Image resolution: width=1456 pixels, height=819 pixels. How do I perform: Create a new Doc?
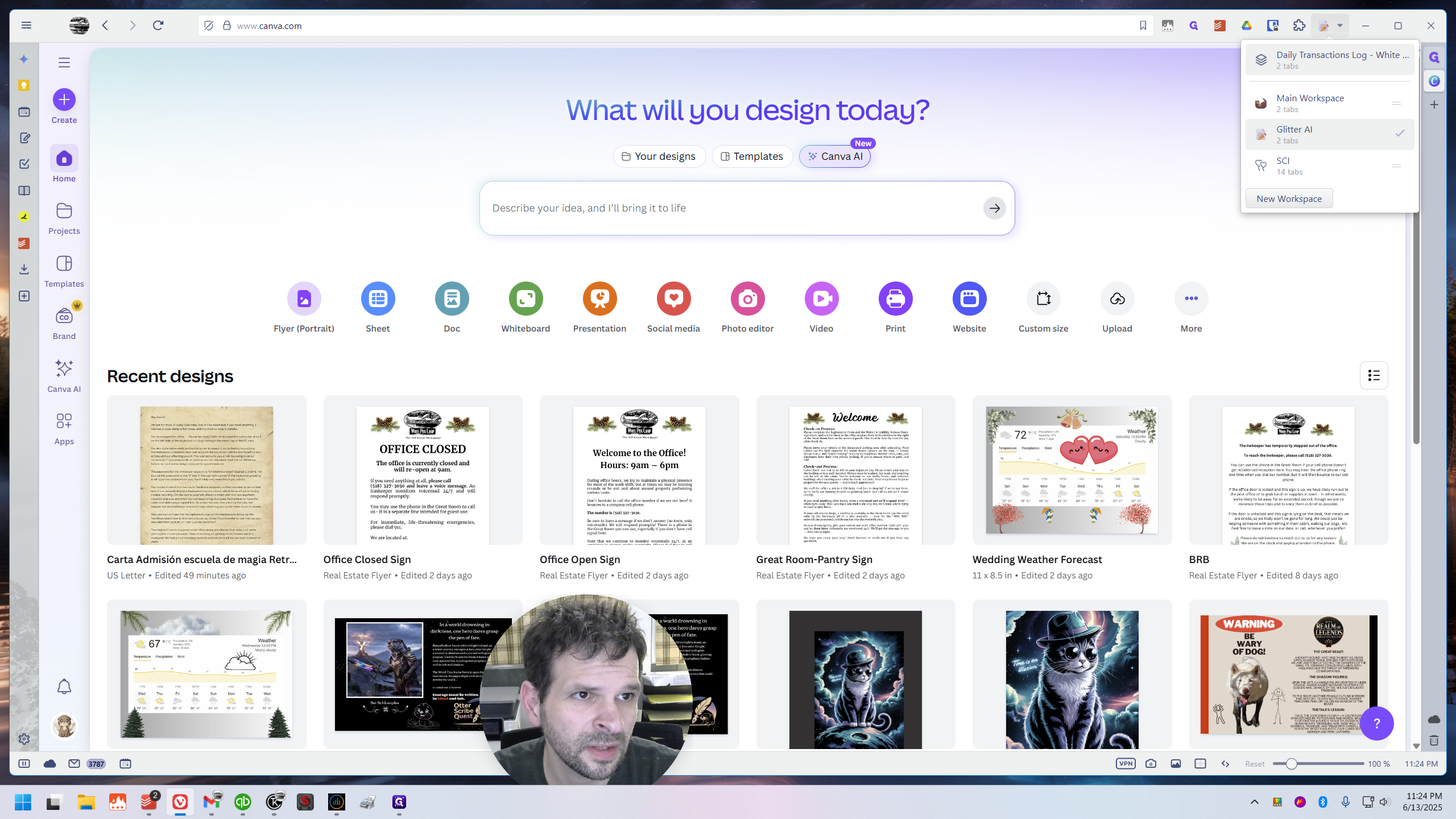coord(452,307)
